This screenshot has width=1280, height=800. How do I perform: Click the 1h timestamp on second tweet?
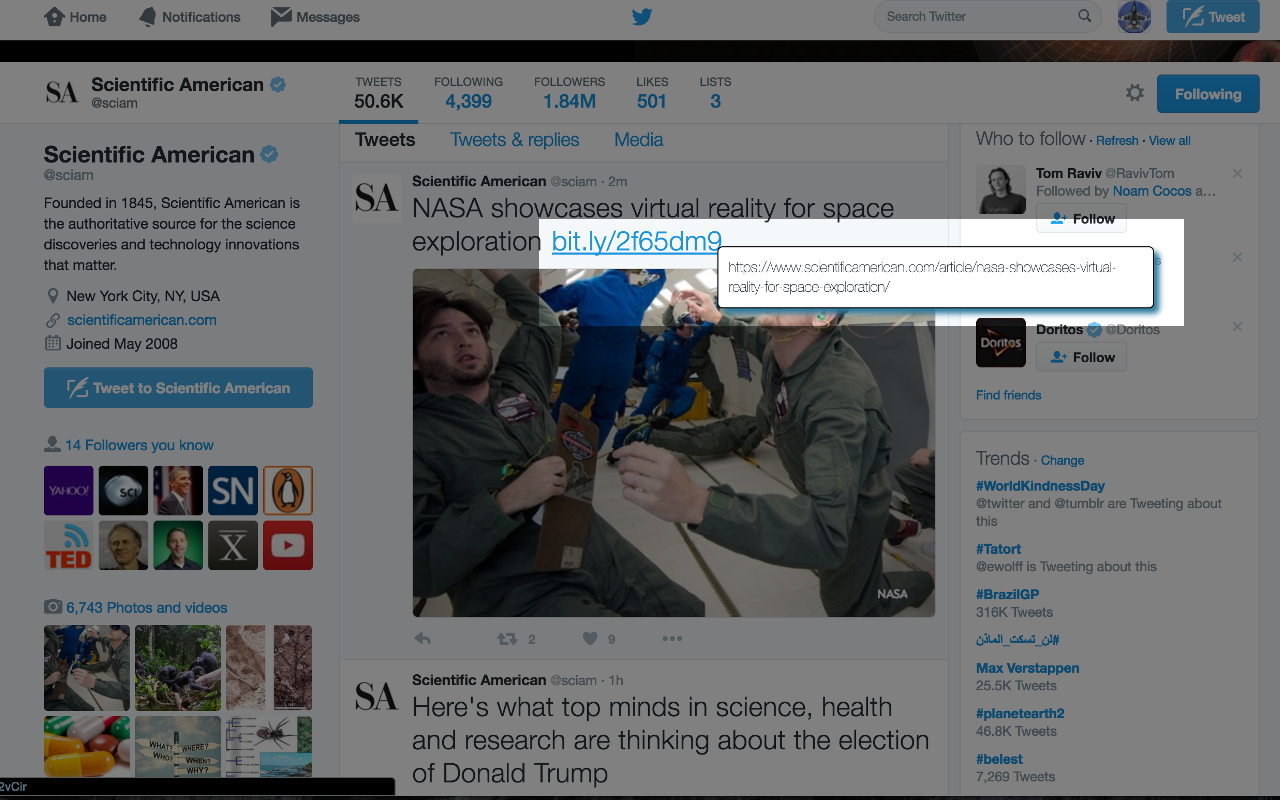[x=615, y=680]
